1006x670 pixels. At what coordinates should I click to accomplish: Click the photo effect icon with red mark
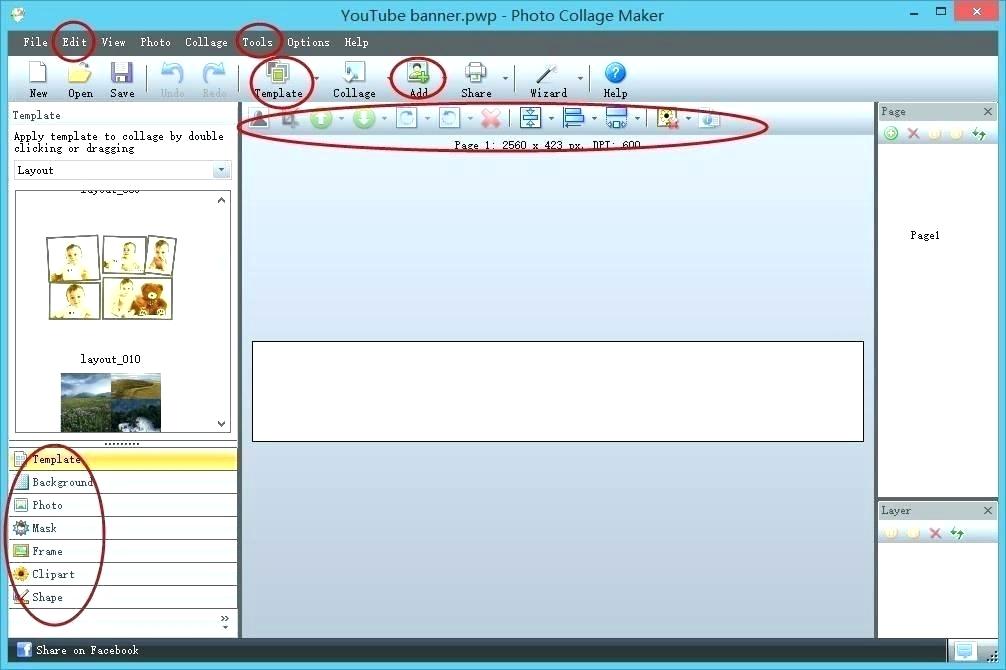pos(667,118)
